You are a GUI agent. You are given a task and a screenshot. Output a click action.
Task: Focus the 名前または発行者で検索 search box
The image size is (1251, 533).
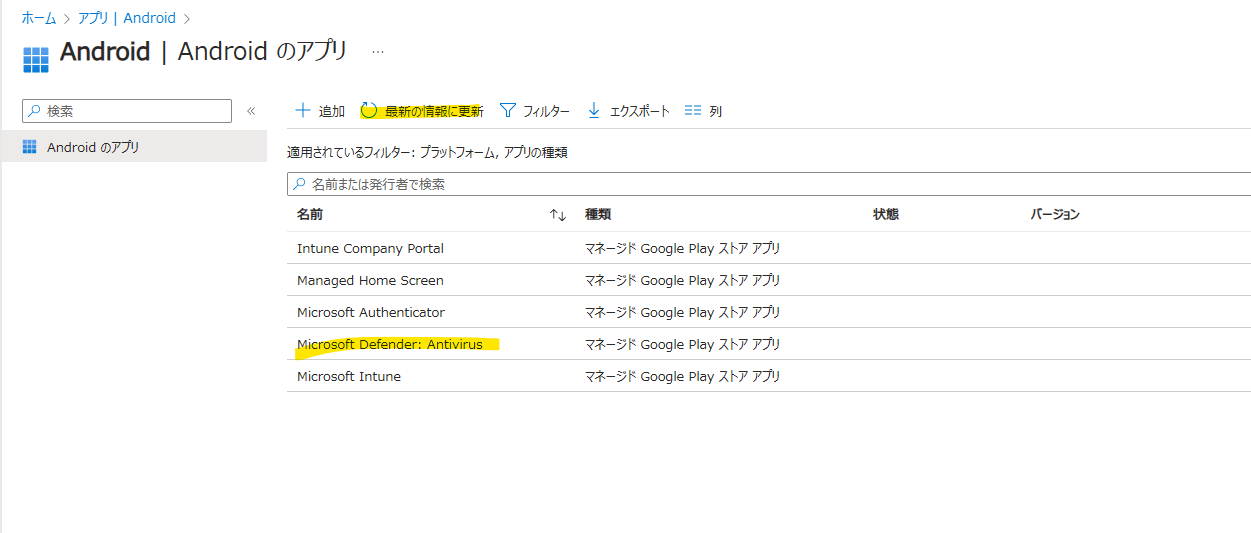(768, 184)
